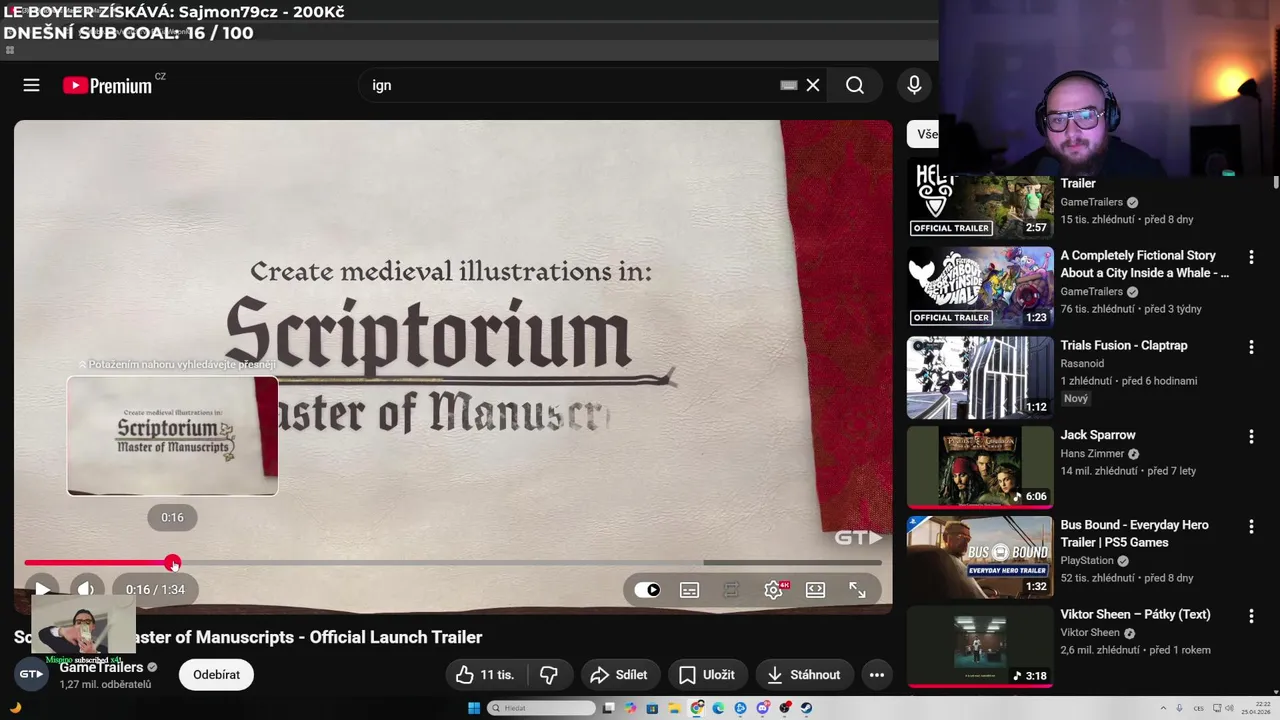This screenshot has width=1280, height=720.
Task: Save the video with Uložit
Action: coord(707,675)
